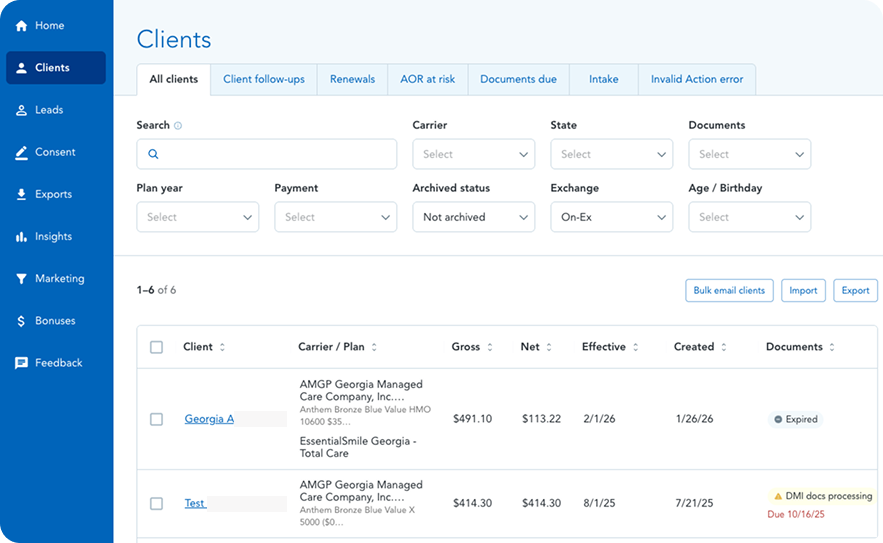The height and width of the screenshot is (543, 883).
Task: Click the Exports download icon
Action: coord(21,194)
